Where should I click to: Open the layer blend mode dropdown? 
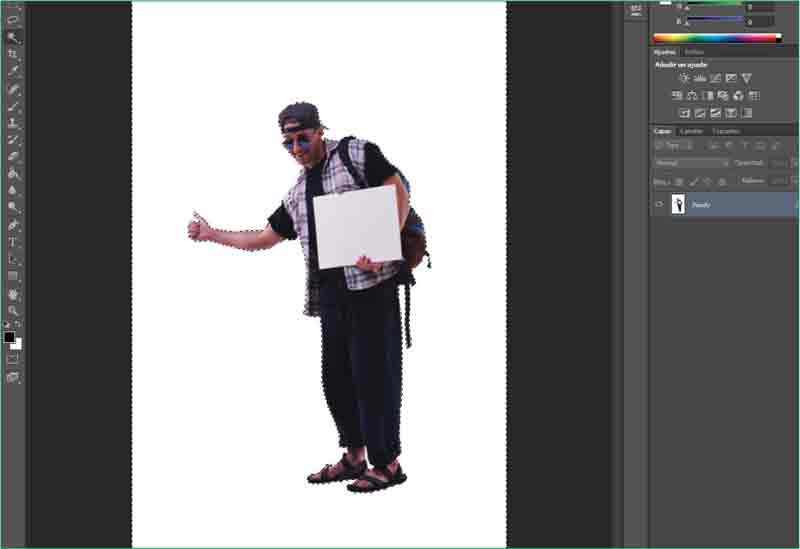pyautogui.click(x=691, y=162)
